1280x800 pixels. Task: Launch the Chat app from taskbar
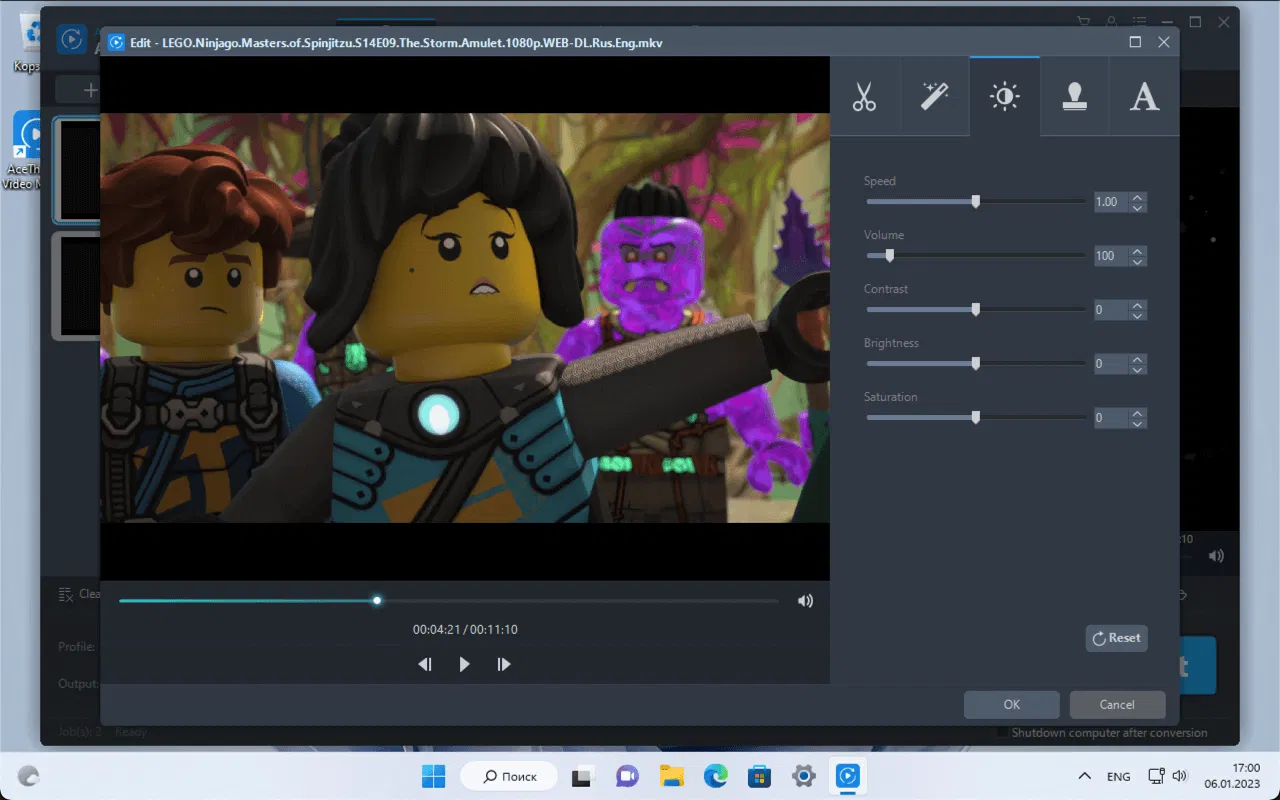pos(627,776)
